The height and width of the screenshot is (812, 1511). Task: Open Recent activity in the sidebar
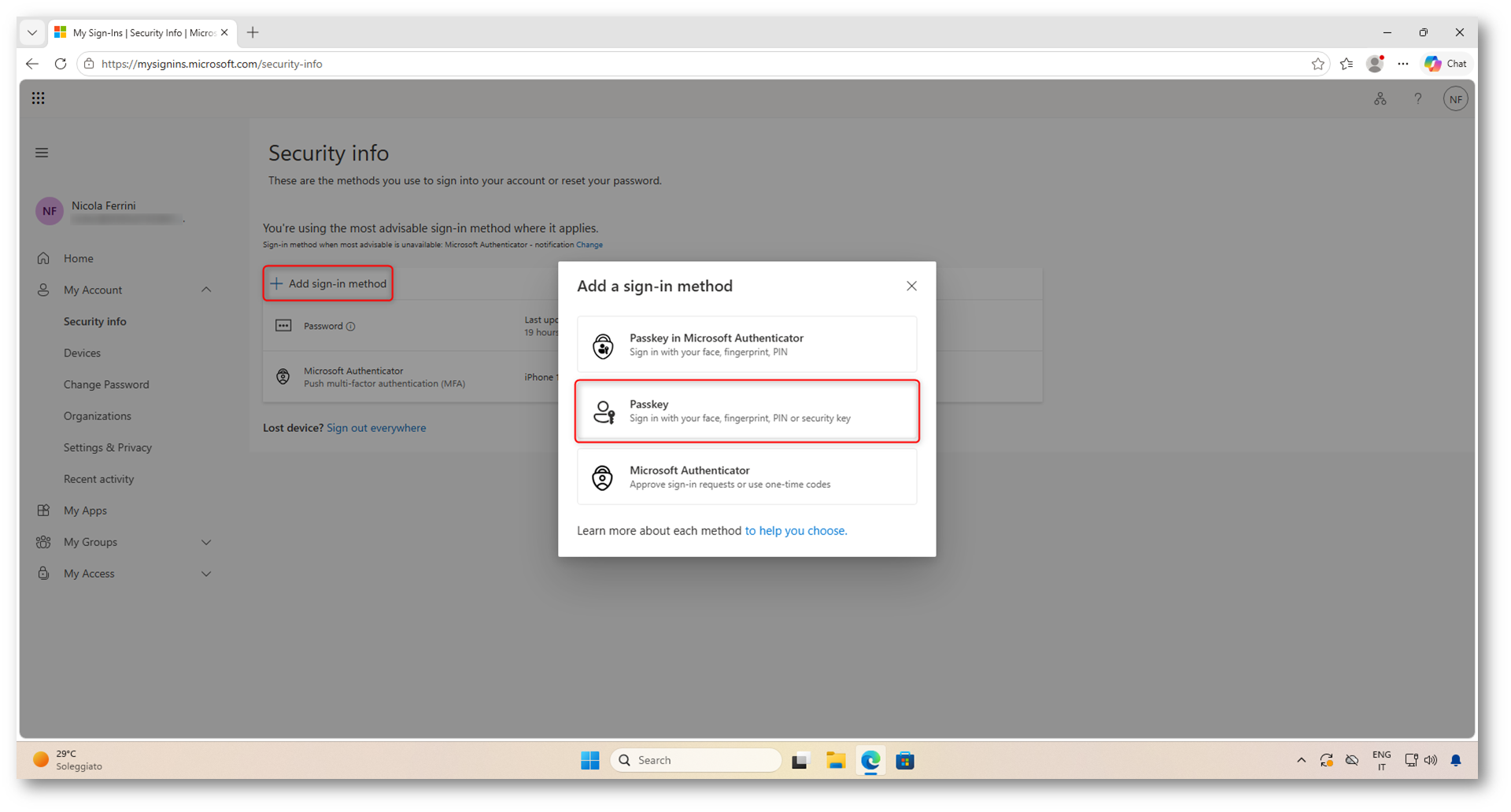tap(98, 478)
